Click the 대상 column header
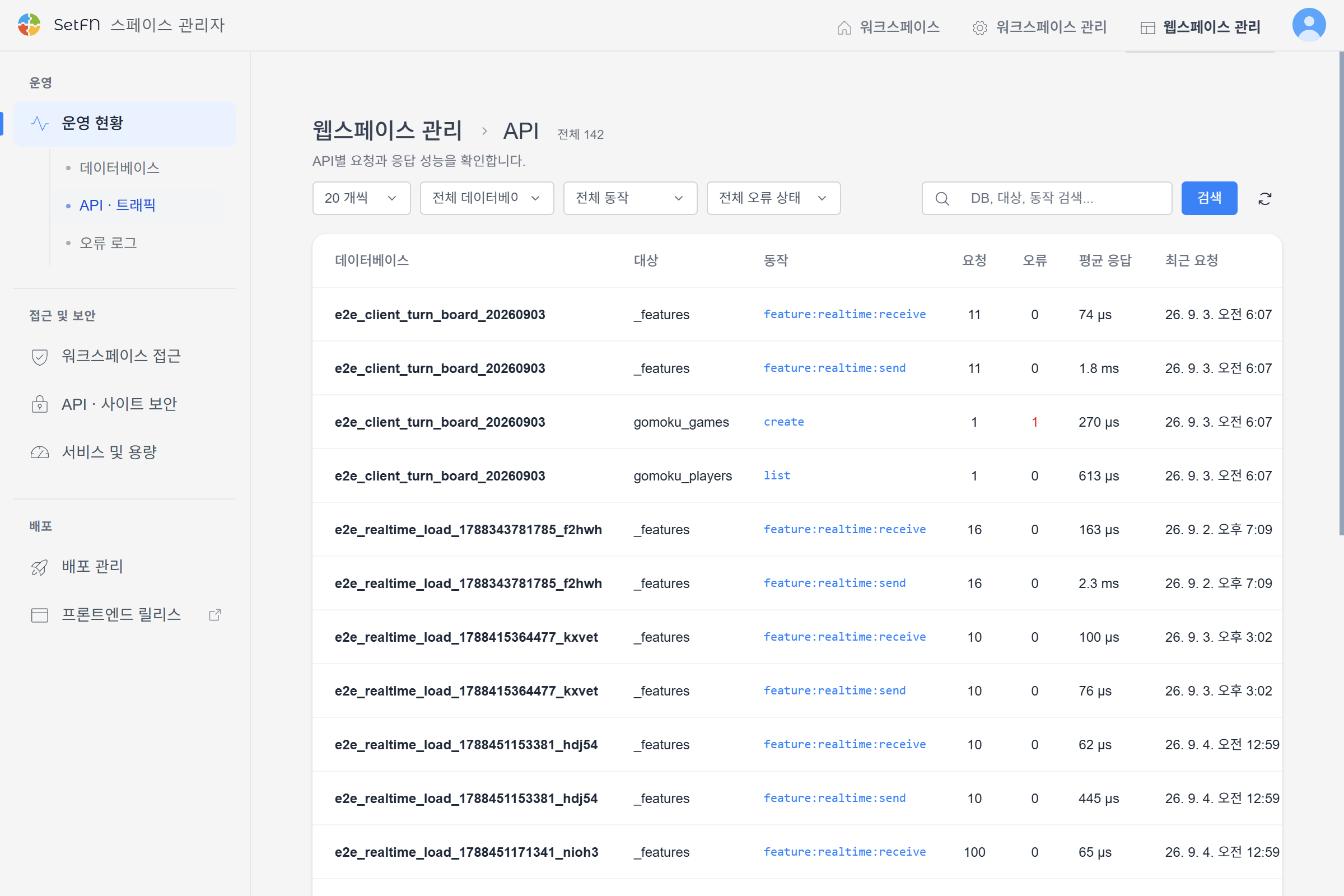 pyautogui.click(x=646, y=260)
